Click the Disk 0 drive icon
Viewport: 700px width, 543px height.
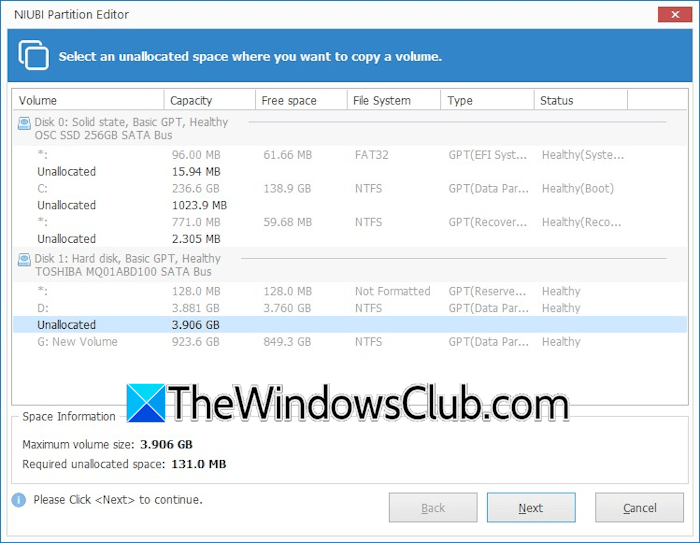pyautogui.click(x=24, y=123)
